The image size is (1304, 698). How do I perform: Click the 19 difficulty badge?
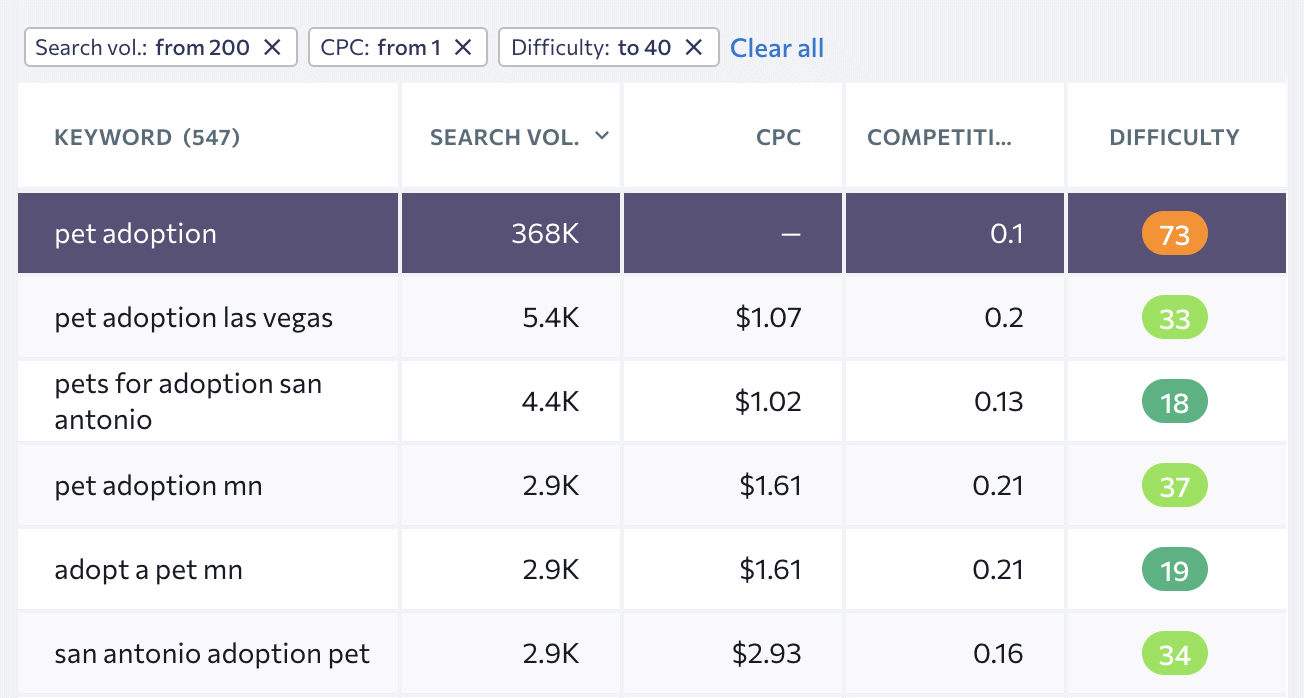(1174, 571)
